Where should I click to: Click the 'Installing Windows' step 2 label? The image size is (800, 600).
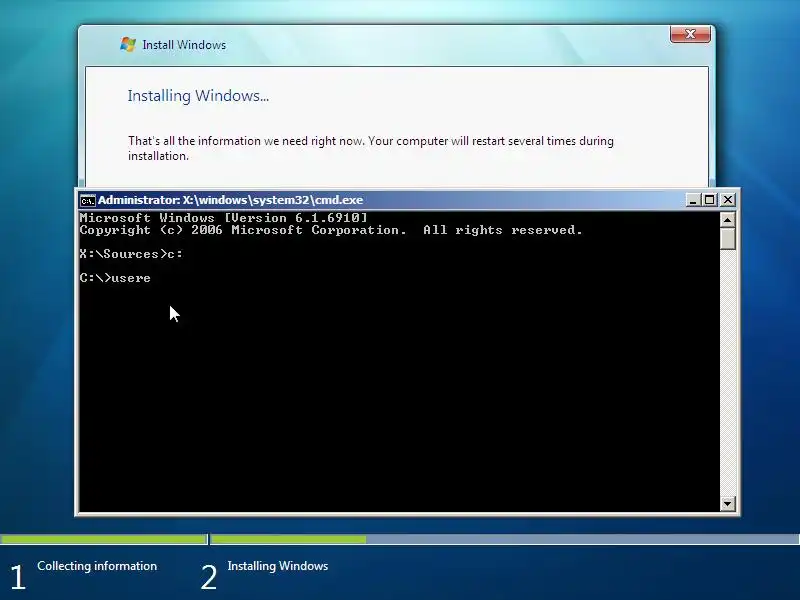(x=278, y=566)
